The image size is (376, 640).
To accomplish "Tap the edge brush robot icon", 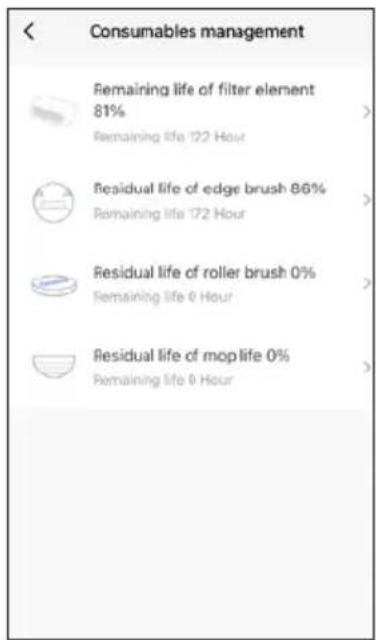I will pyautogui.click(x=53, y=202).
